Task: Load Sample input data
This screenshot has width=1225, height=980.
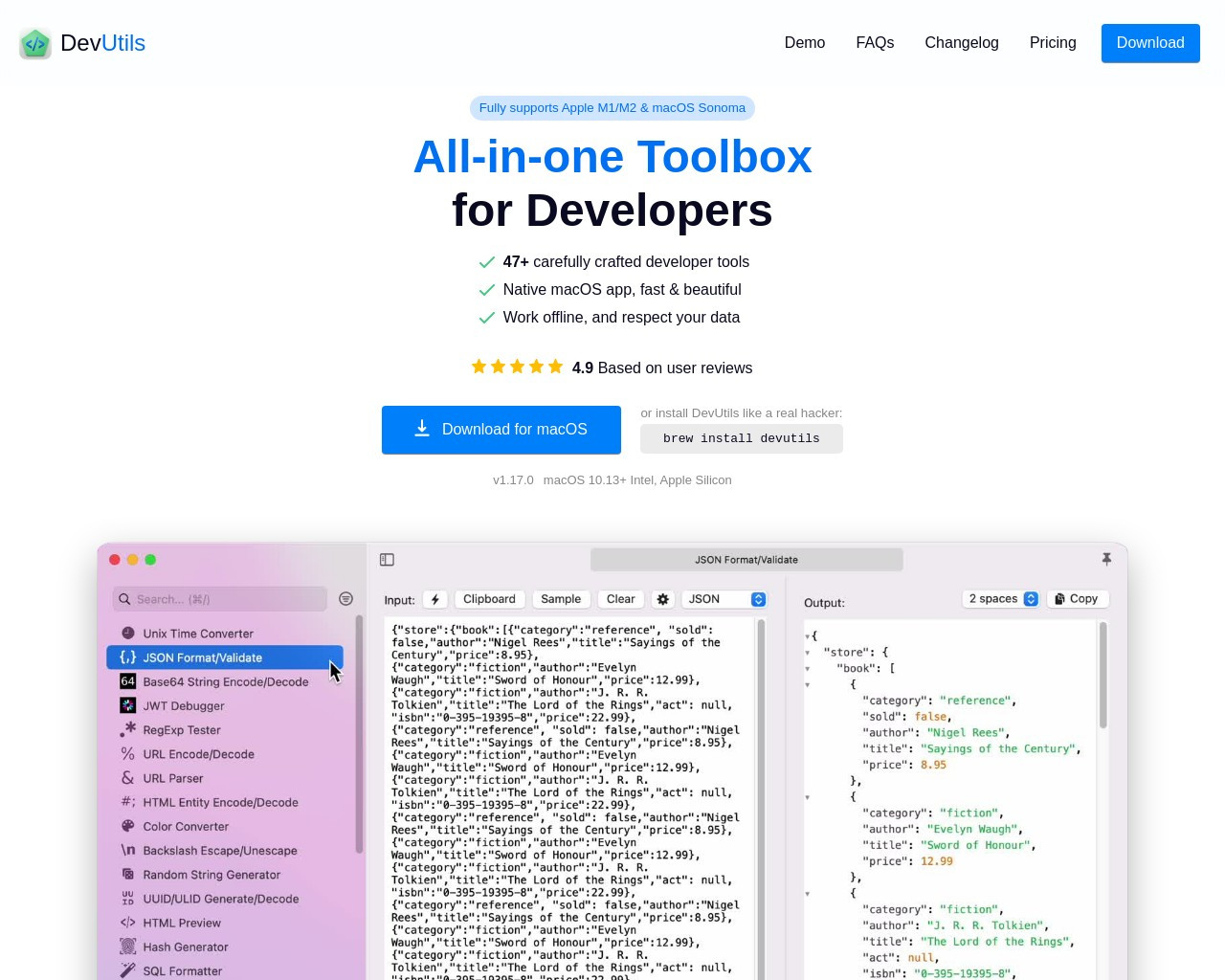Action: [561, 599]
